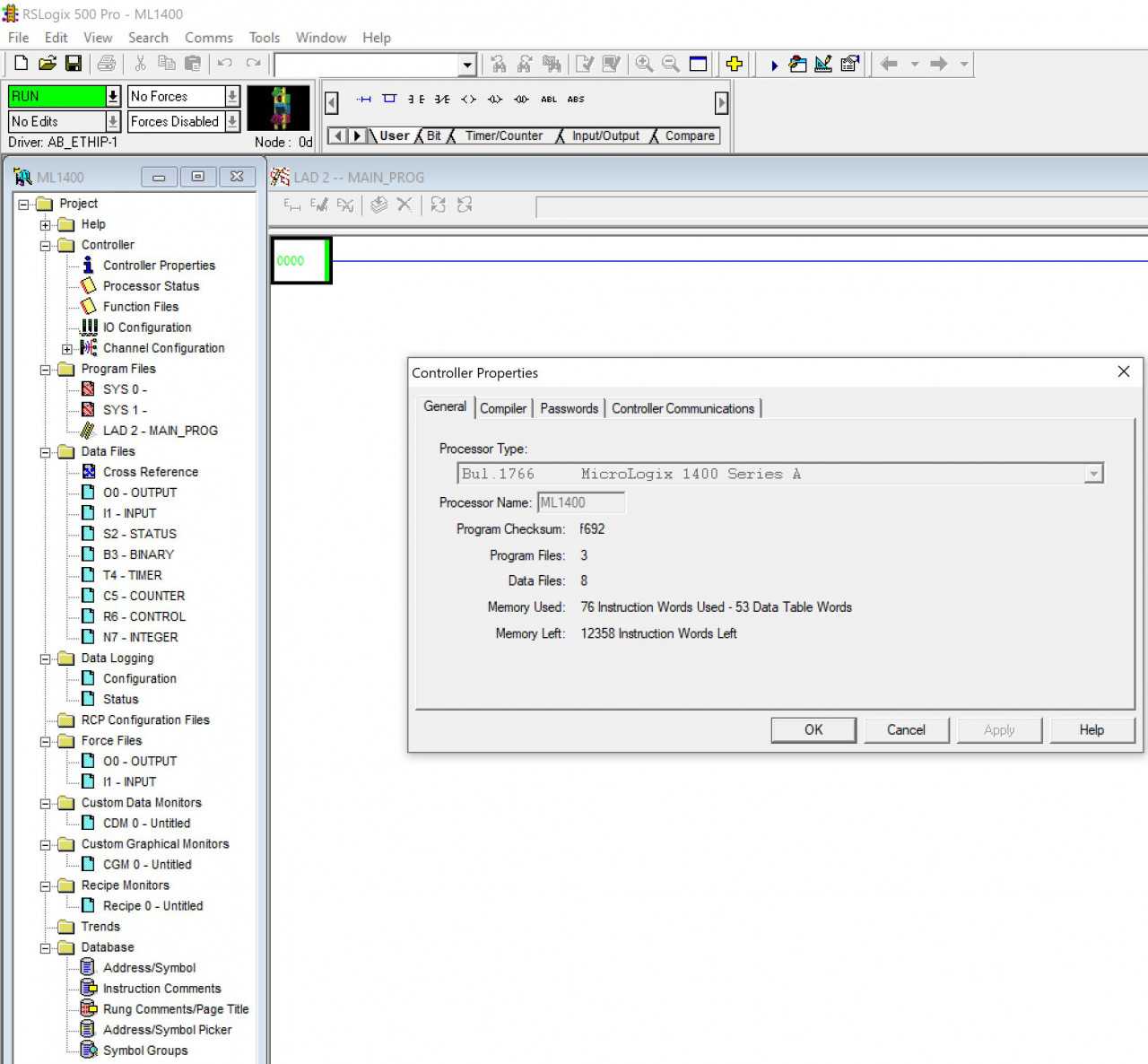Click the Open file folder icon
This screenshot has width=1148, height=1064.
[x=47, y=64]
